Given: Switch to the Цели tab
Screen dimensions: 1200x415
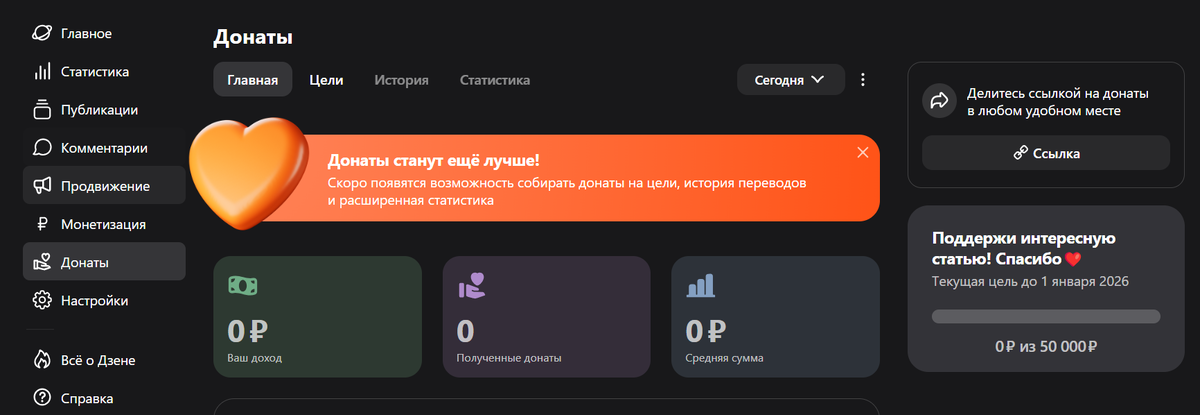Looking at the screenshot, I should tap(326, 80).
